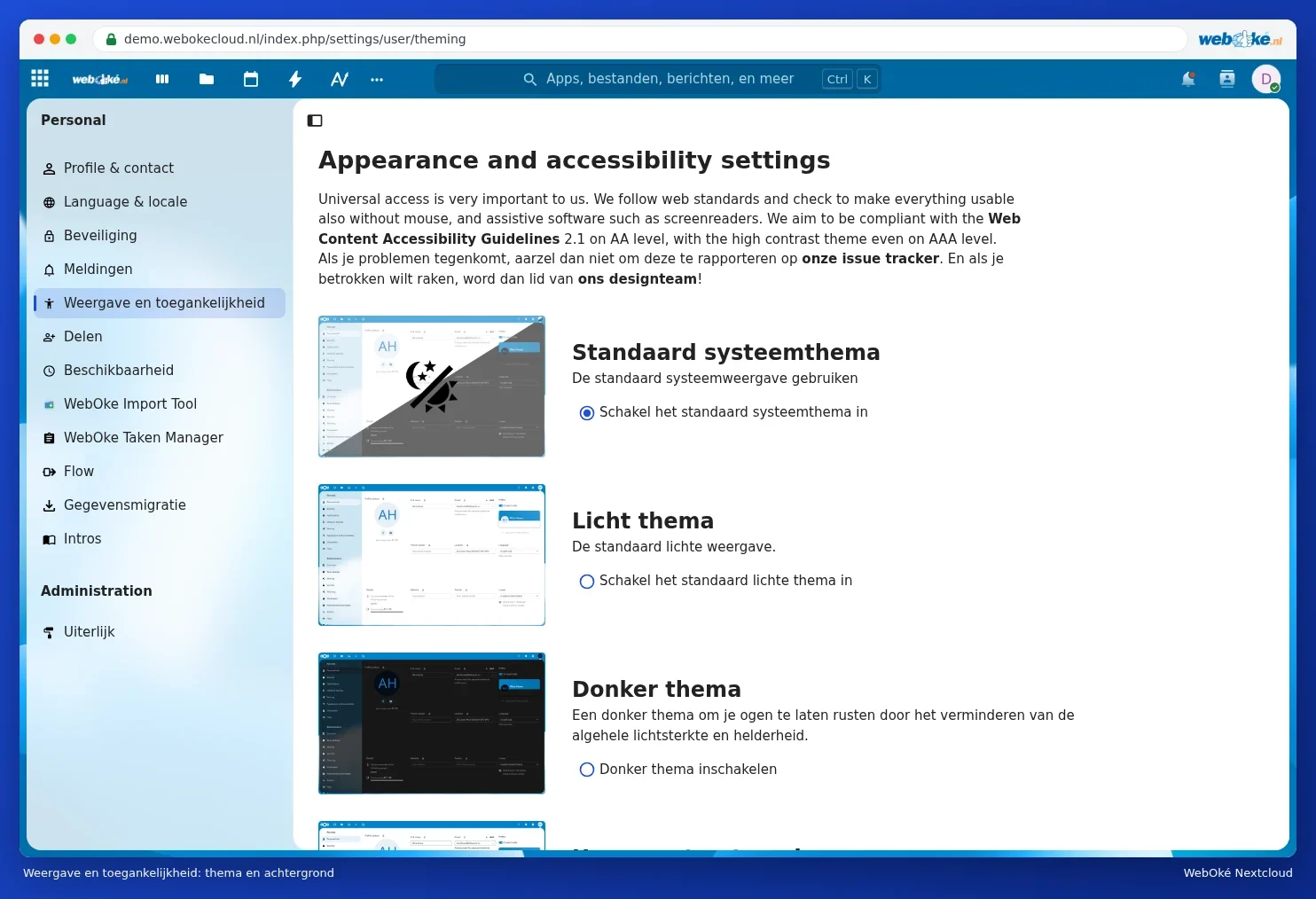Screen dimensions: 1316x899
Task: Open Intros settings section
Action: pyautogui.click(x=160, y=538)
